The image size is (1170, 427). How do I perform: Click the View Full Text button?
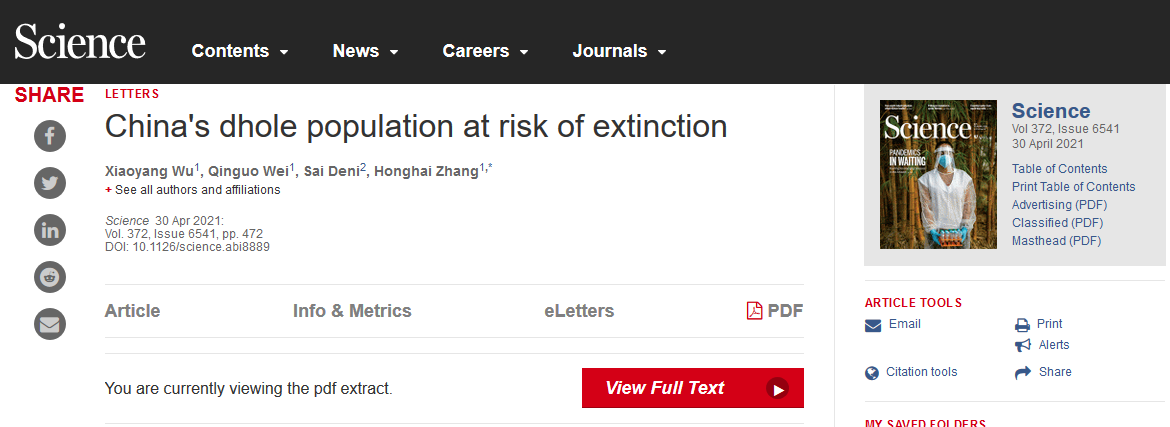click(692, 388)
